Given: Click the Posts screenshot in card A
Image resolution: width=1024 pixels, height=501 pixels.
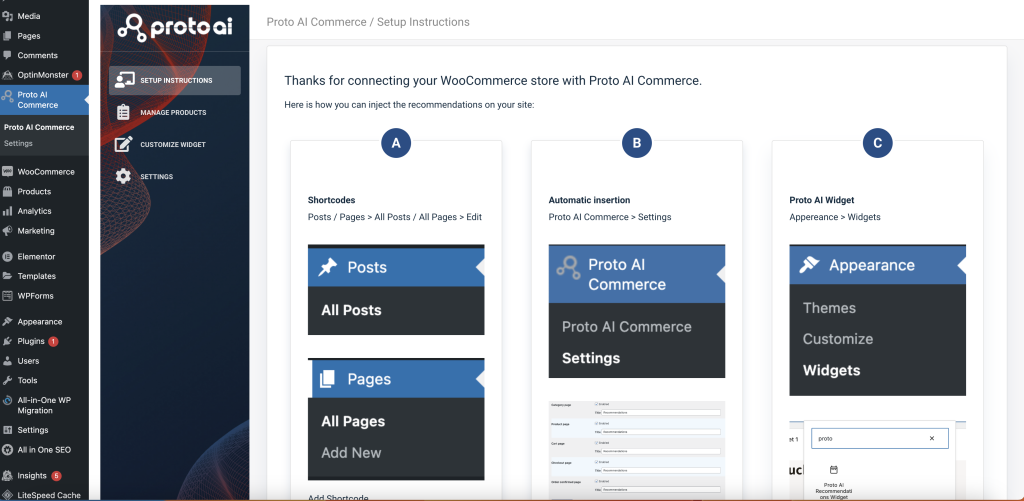Looking at the screenshot, I should pyautogui.click(x=396, y=289).
